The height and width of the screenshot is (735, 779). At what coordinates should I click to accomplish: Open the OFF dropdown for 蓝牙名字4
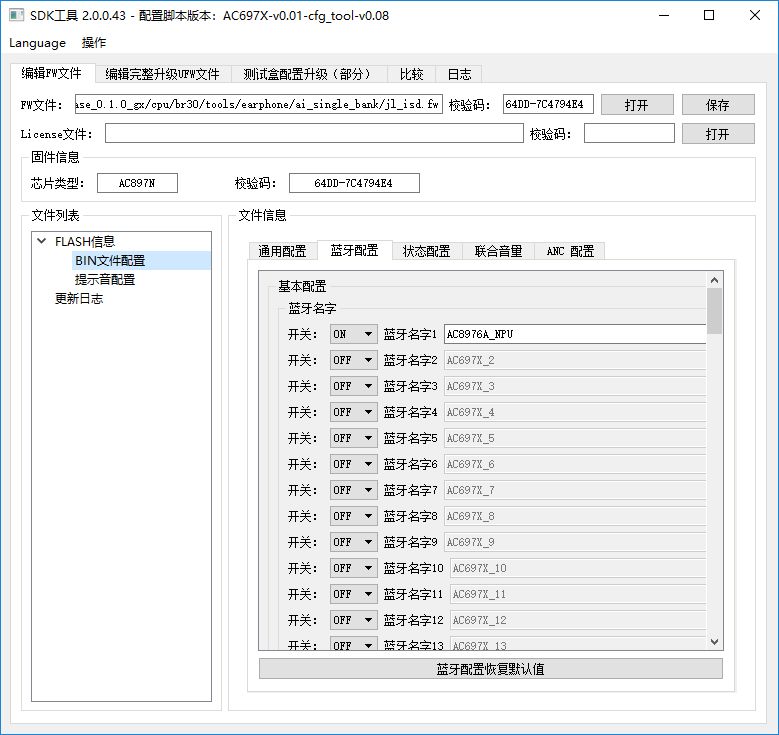click(354, 412)
